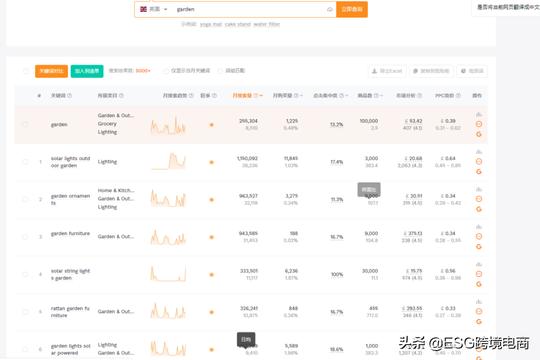Open chart icon for solar string lights garden
This screenshot has height=360, width=540.
coord(479,264)
